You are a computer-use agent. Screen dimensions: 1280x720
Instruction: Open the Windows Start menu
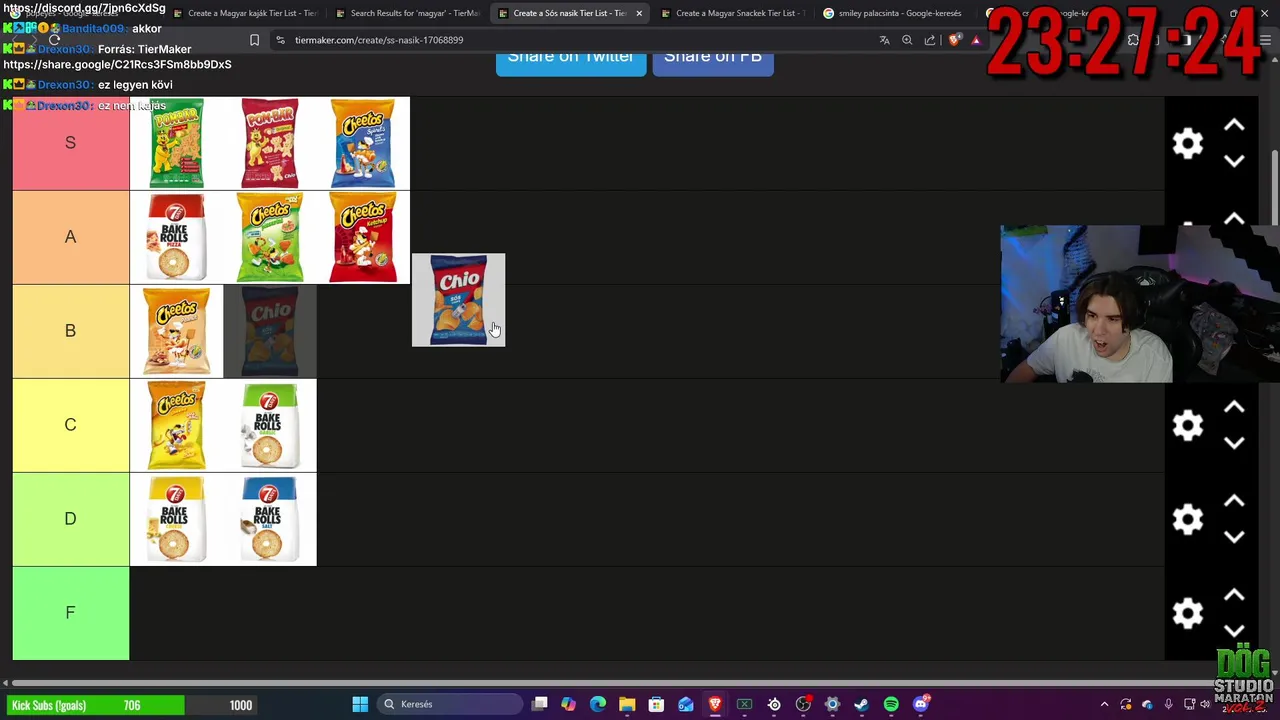(360, 704)
